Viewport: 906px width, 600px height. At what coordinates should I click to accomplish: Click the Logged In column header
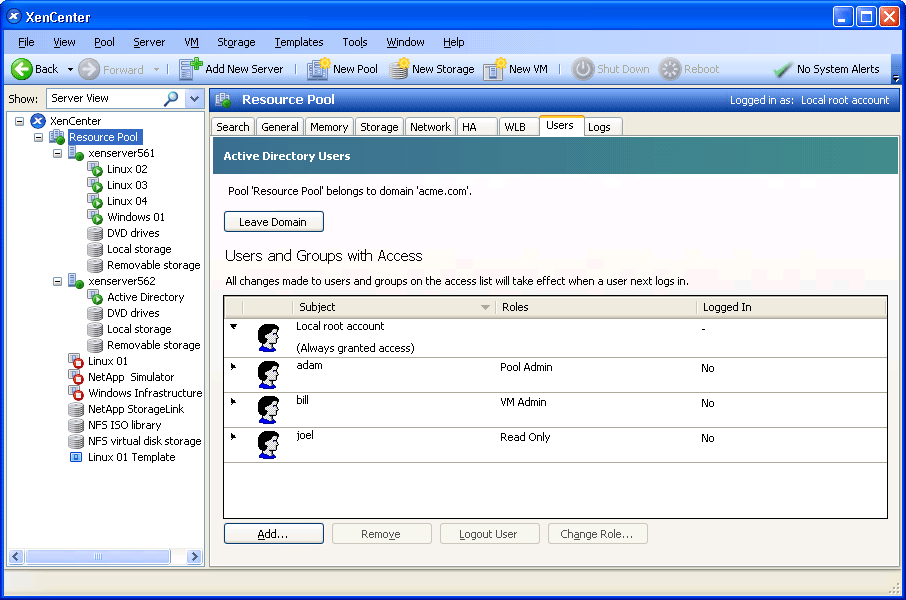tap(791, 308)
